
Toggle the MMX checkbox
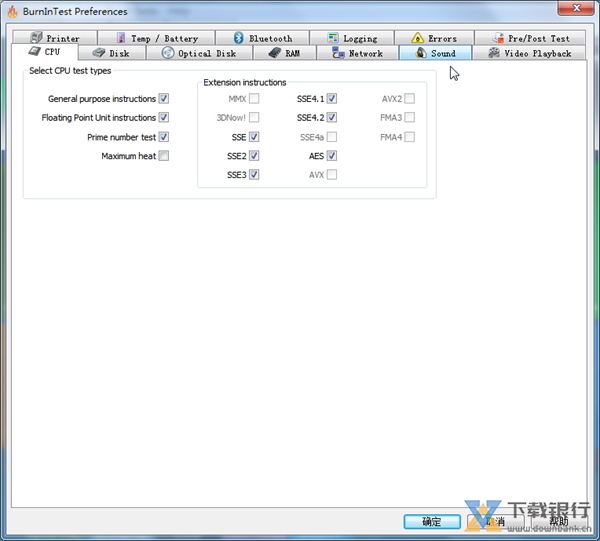click(x=254, y=99)
